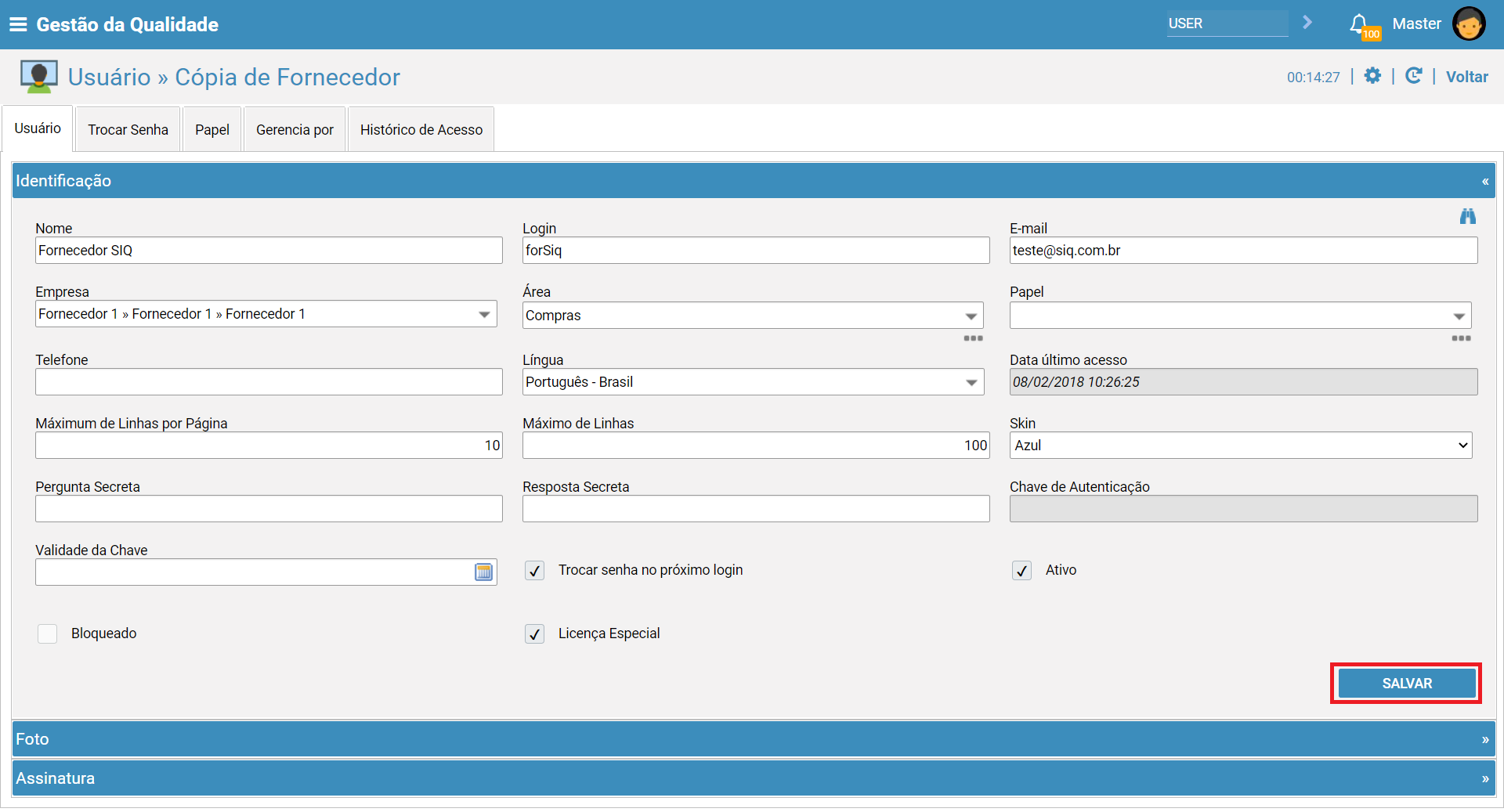1504x812 pixels.
Task: Open the Histórico de Acesso tab
Action: tap(421, 130)
